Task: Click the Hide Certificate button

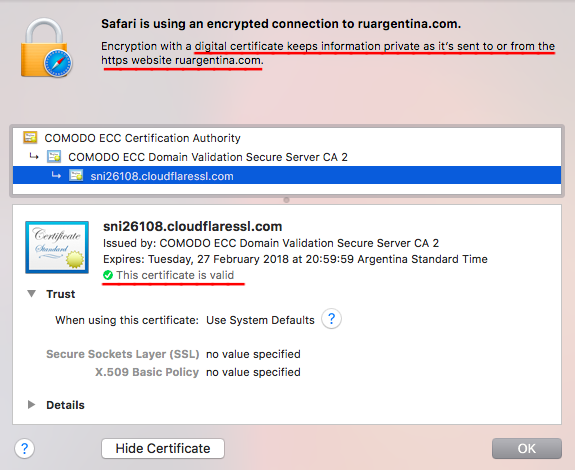Action: [x=163, y=448]
